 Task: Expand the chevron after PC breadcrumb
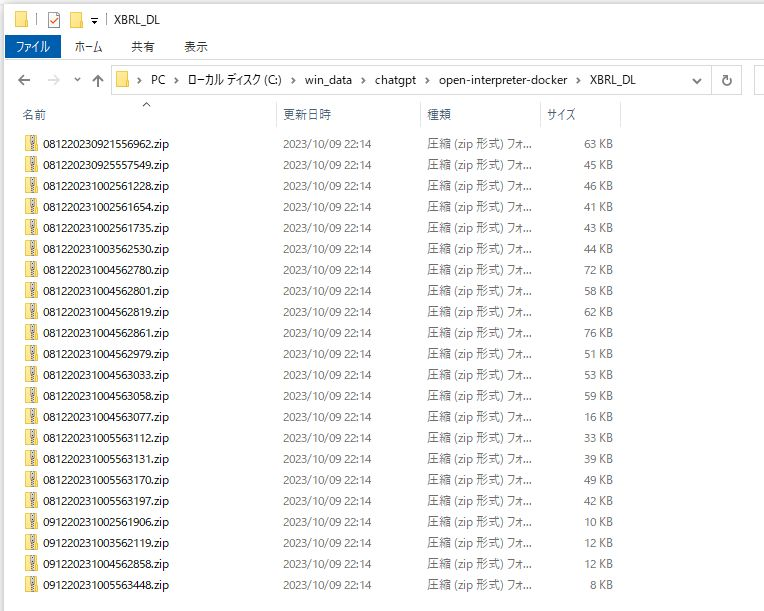(176, 80)
